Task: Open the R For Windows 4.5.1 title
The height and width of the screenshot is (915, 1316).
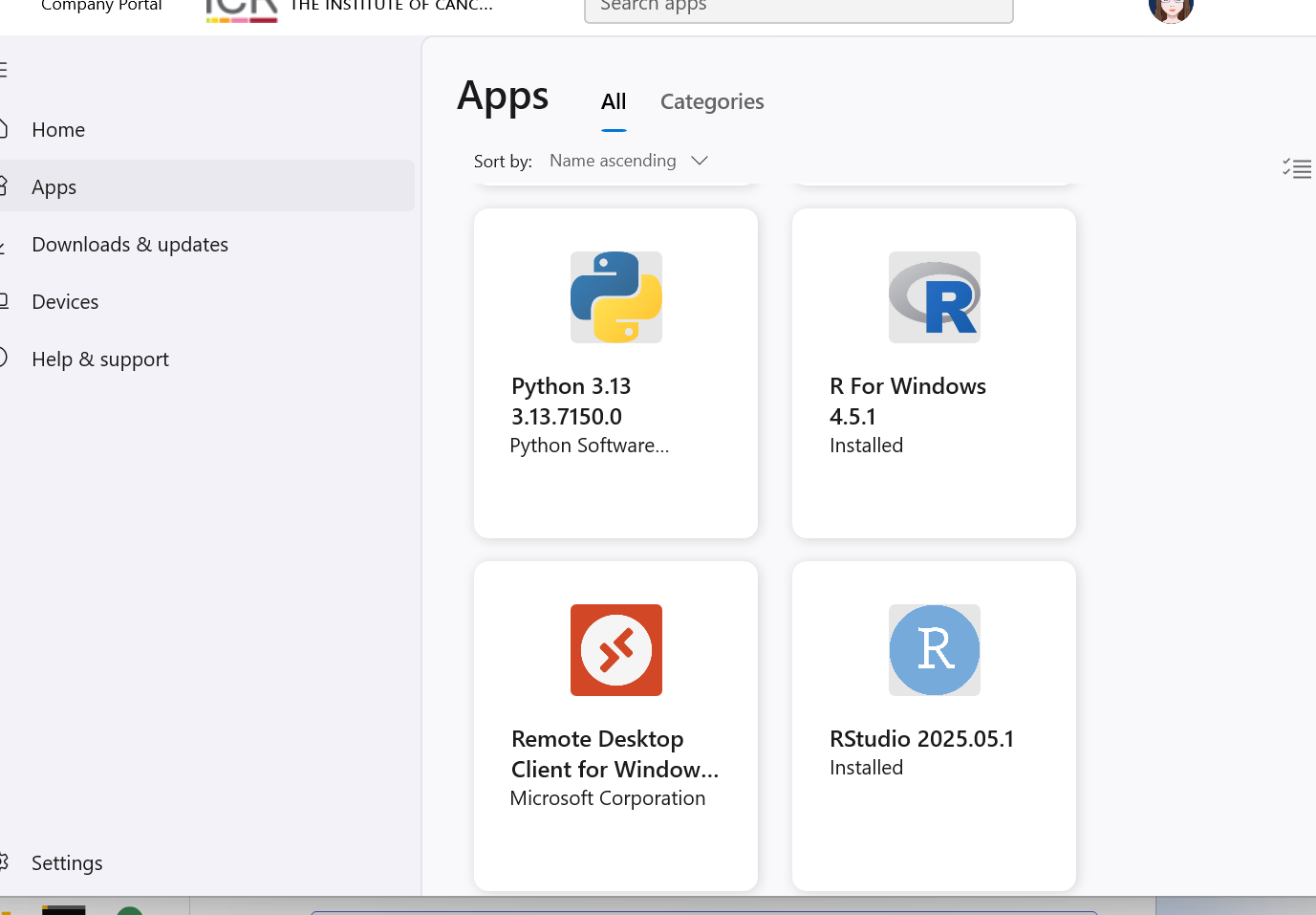Action: 908,402
